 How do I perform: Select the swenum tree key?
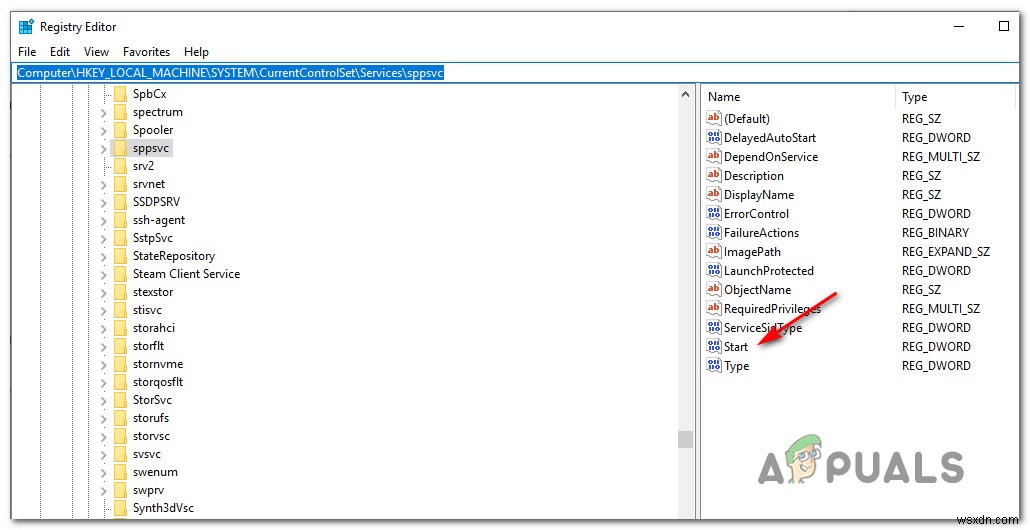pyautogui.click(x=155, y=472)
